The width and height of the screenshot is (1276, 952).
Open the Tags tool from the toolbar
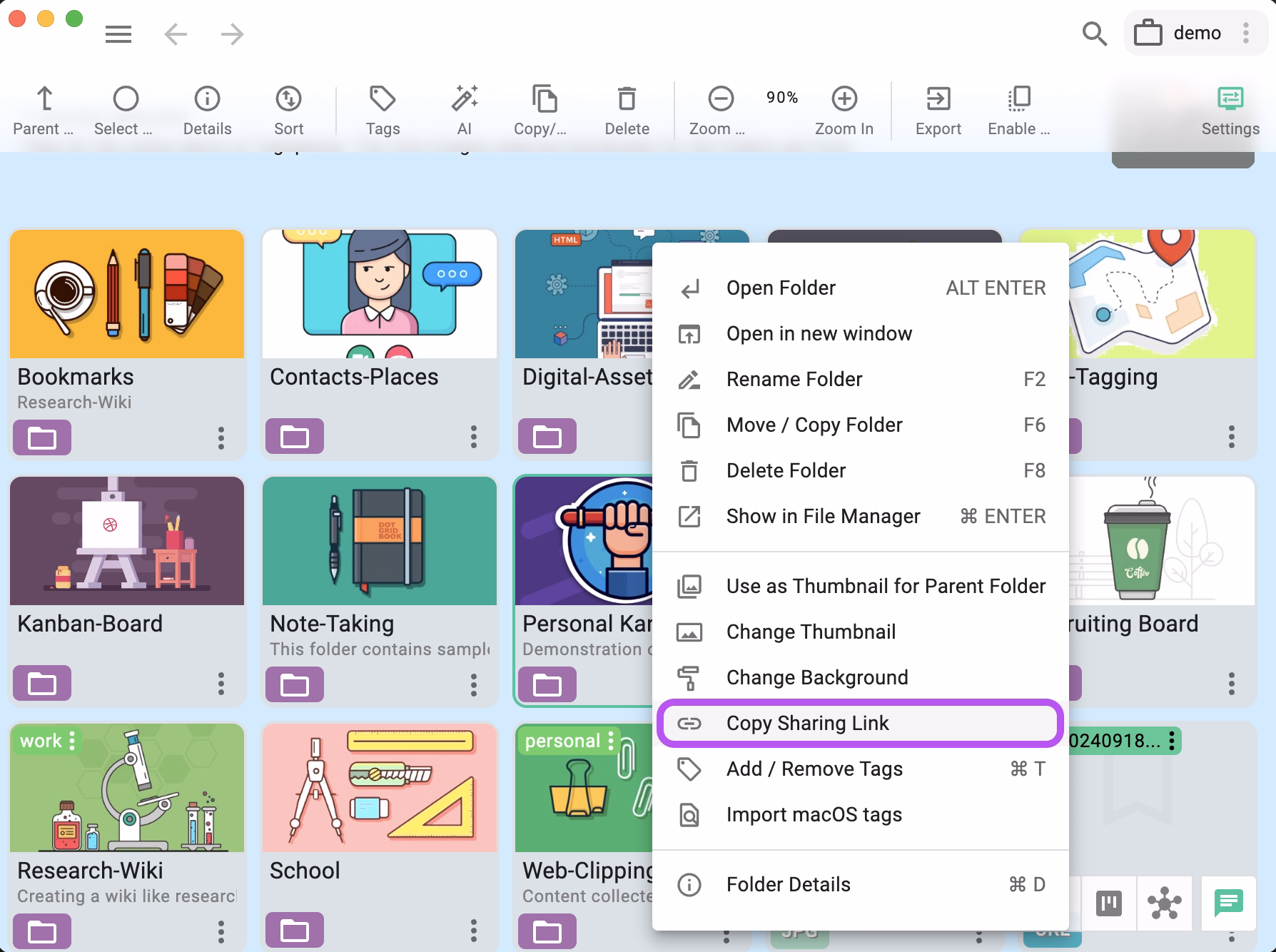[x=383, y=107]
